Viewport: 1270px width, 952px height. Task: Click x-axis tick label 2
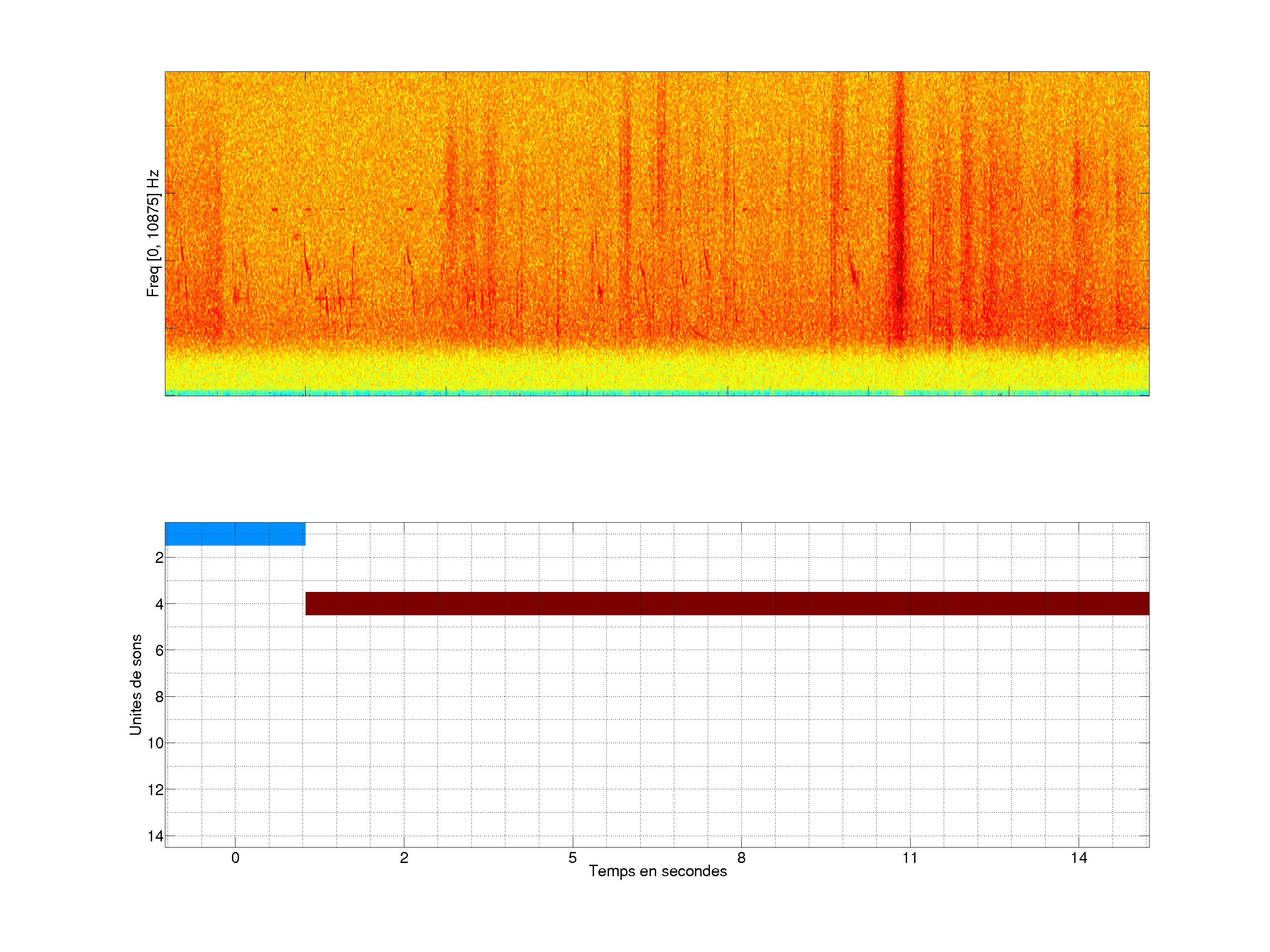click(x=403, y=858)
